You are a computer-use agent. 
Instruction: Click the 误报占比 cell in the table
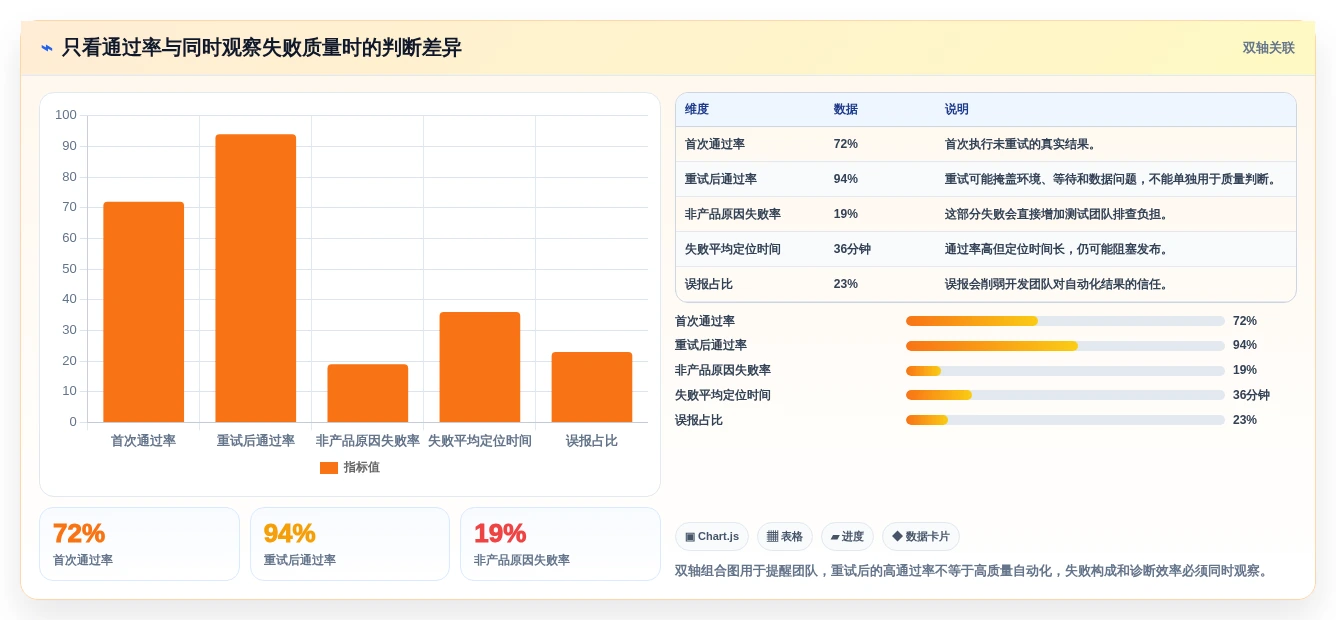pos(709,284)
